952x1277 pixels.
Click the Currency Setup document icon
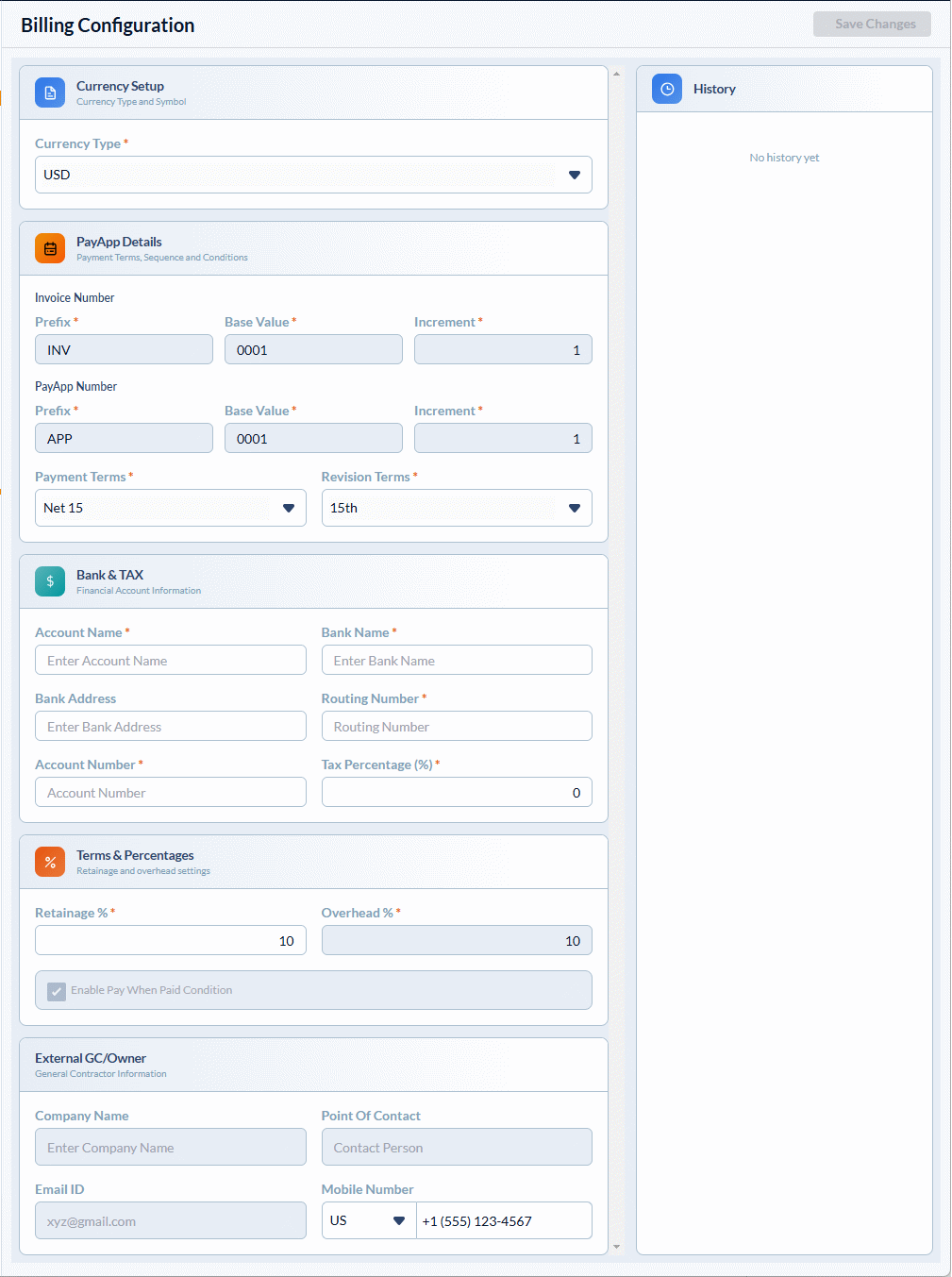tap(50, 92)
